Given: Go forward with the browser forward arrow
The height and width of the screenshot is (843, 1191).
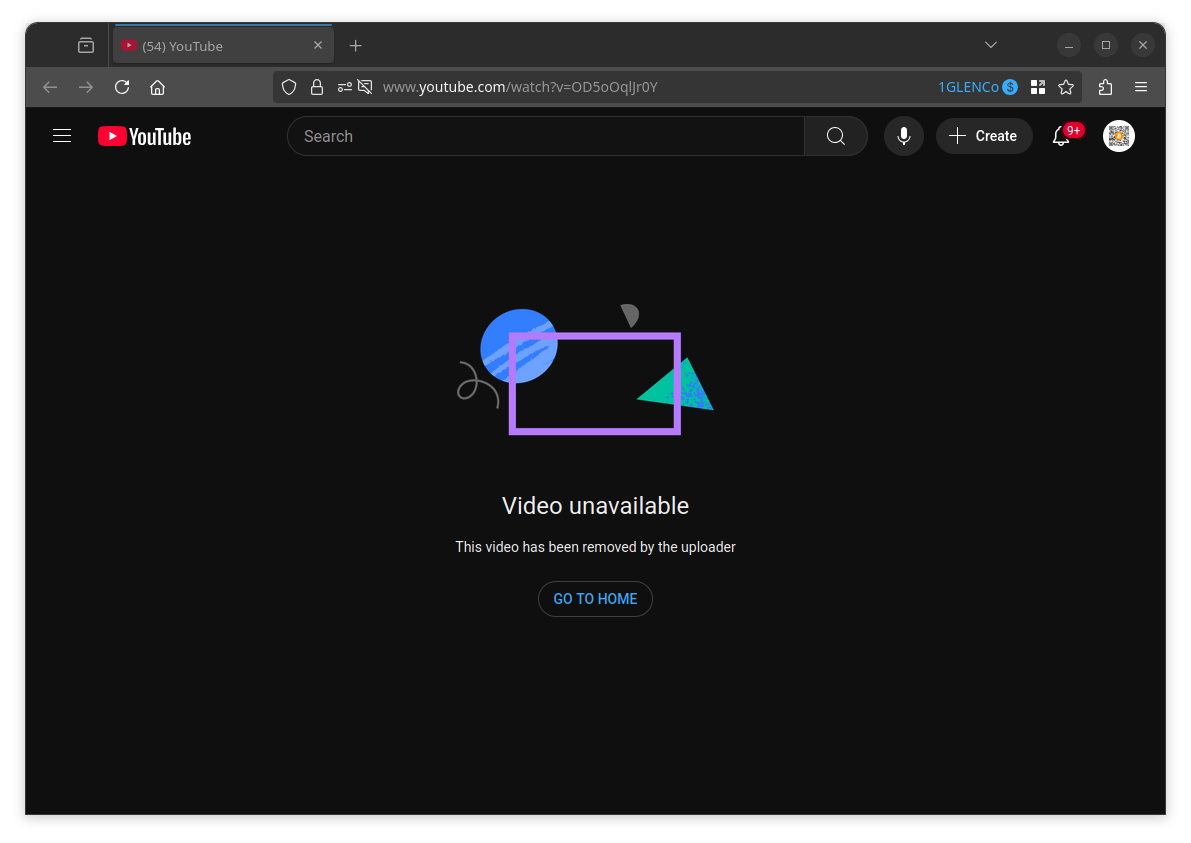Looking at the screenshot, I should click(x=86, y=87).
